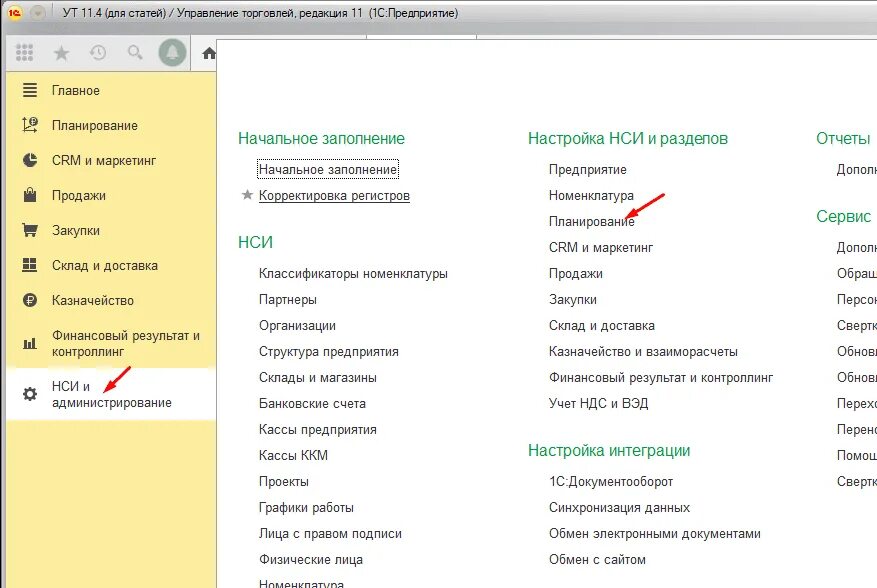Image resolution: width=877 pixels, height=588 pixels.
Task: Click the НСИ и администрирование gear icon
Action: (30, 394)
